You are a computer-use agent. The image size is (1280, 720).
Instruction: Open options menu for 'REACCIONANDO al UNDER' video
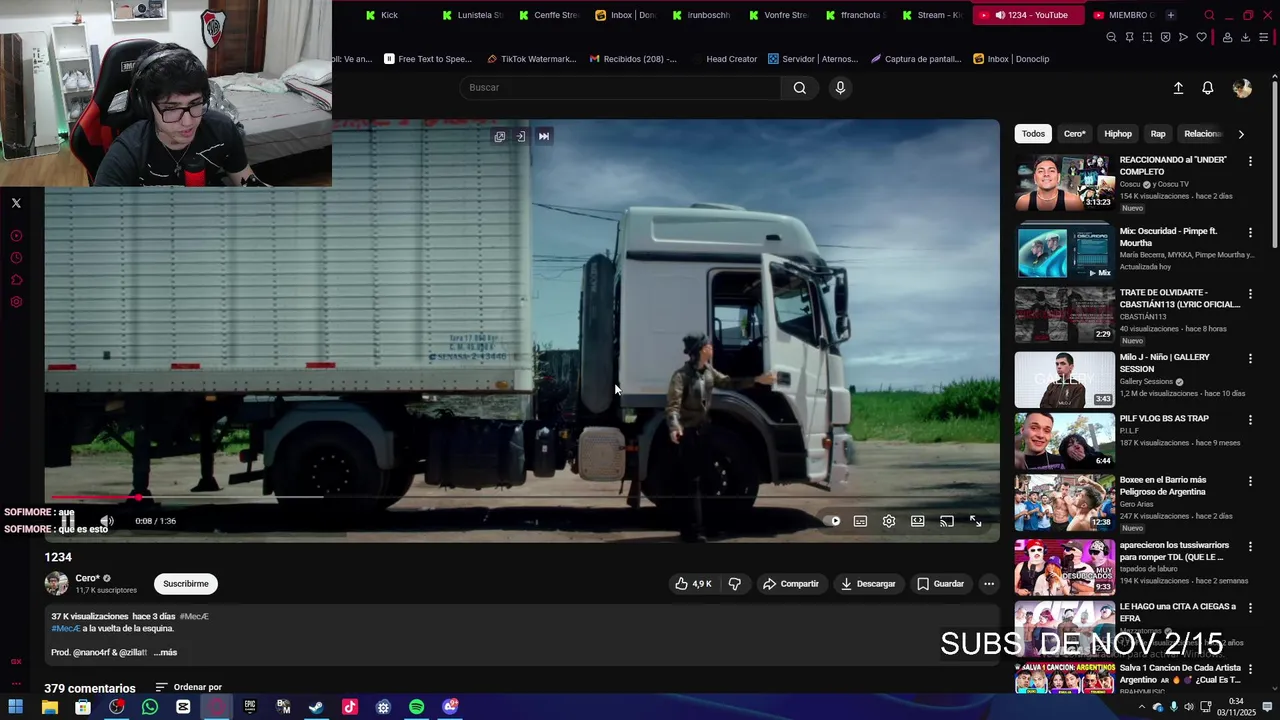pyautogui.click(x=1250, y=161)
